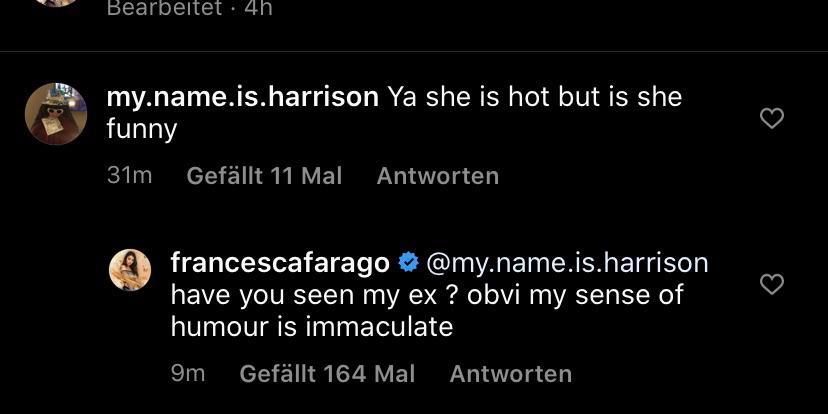View likes under 'Gefällt 164 Mal'
The image size is (828, 414).
coord(327,374)
